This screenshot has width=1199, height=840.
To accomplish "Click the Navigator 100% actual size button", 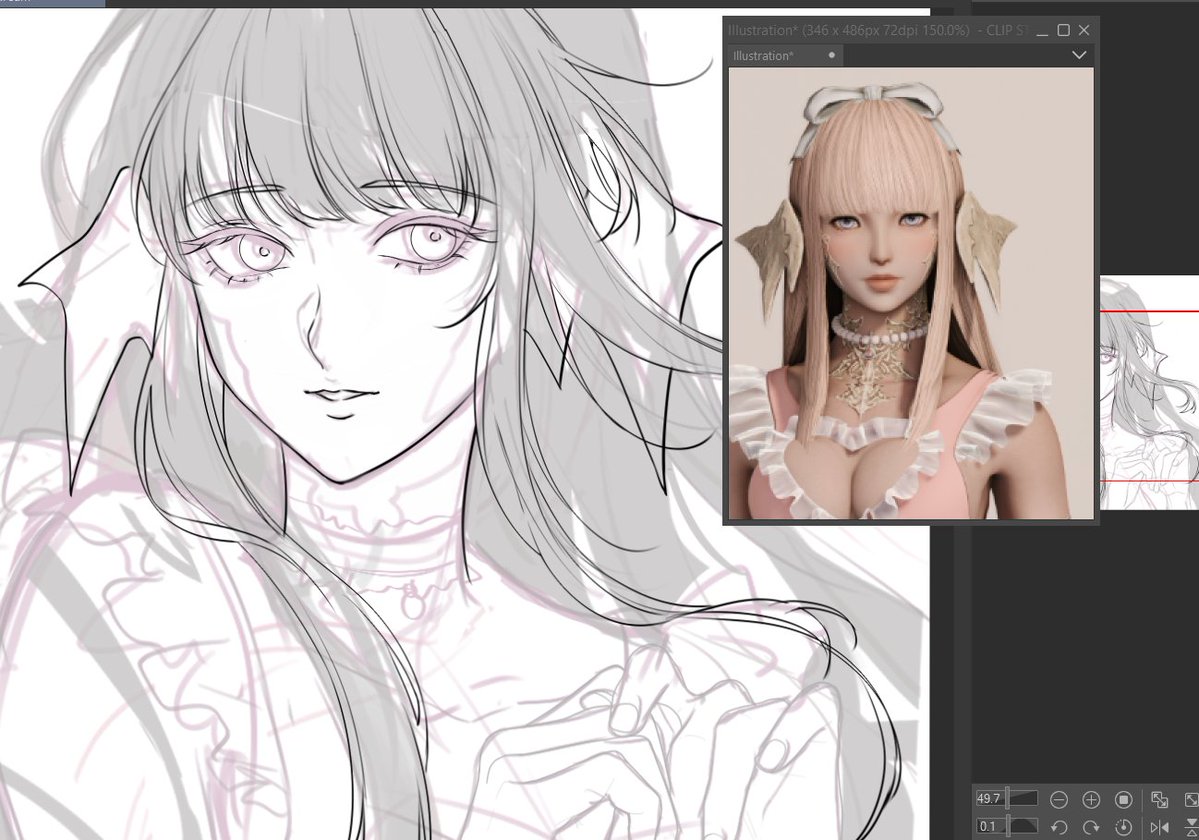I will point(1123,799).
